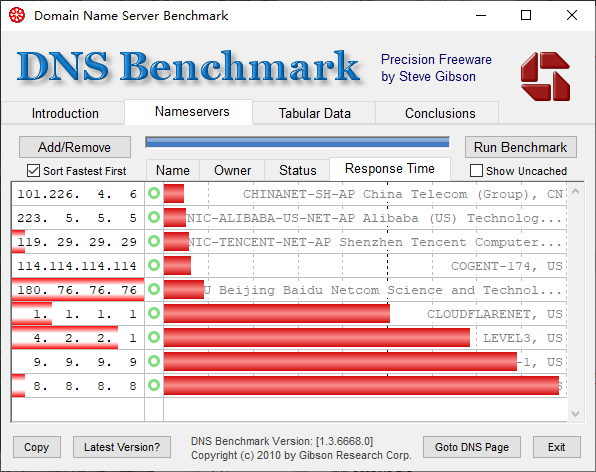Click owner text COGENT-174, US
The width and height of the screenshot is (596, 472).
pos(507,266)
